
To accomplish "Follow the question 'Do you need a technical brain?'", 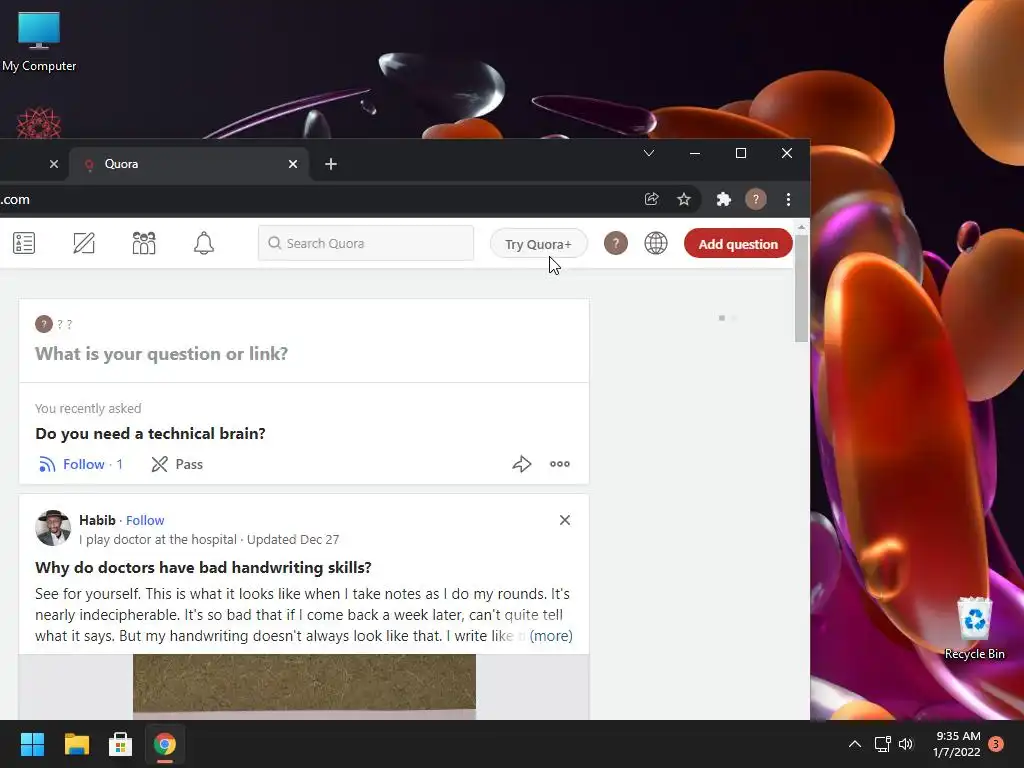I will pyautogui.click(x=81, y=464).
